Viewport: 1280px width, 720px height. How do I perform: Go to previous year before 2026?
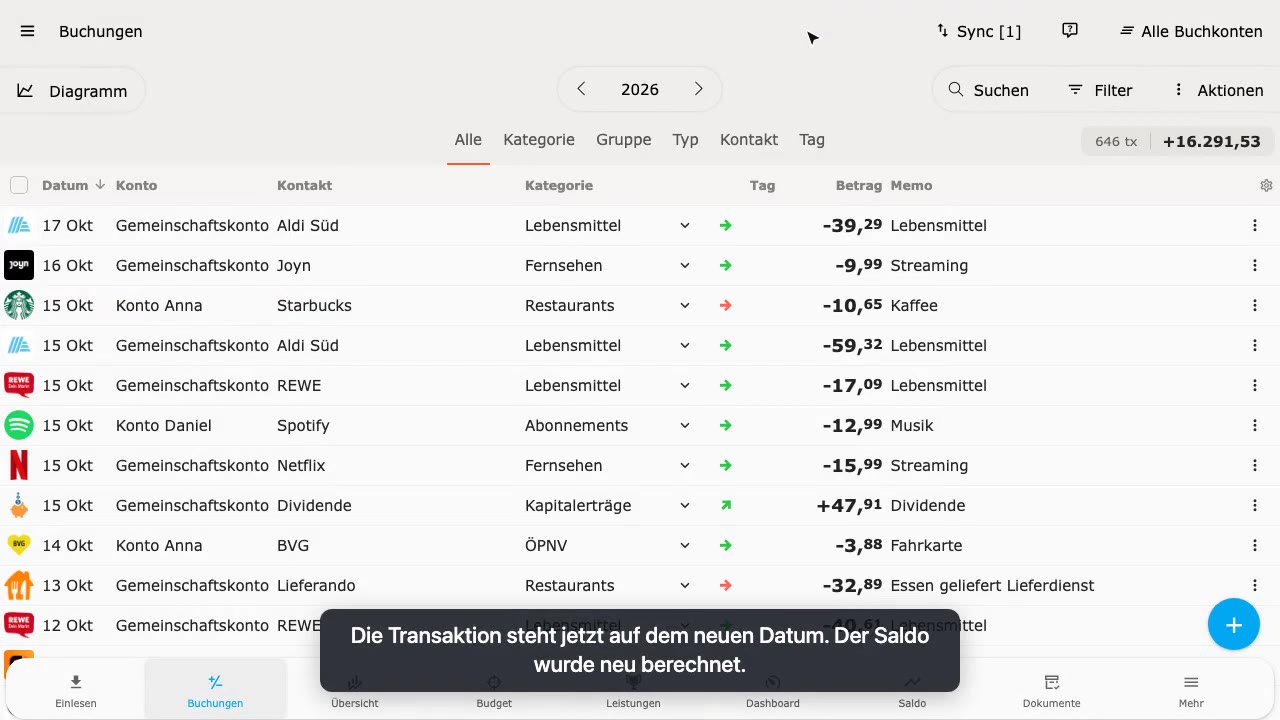point(581,89)
